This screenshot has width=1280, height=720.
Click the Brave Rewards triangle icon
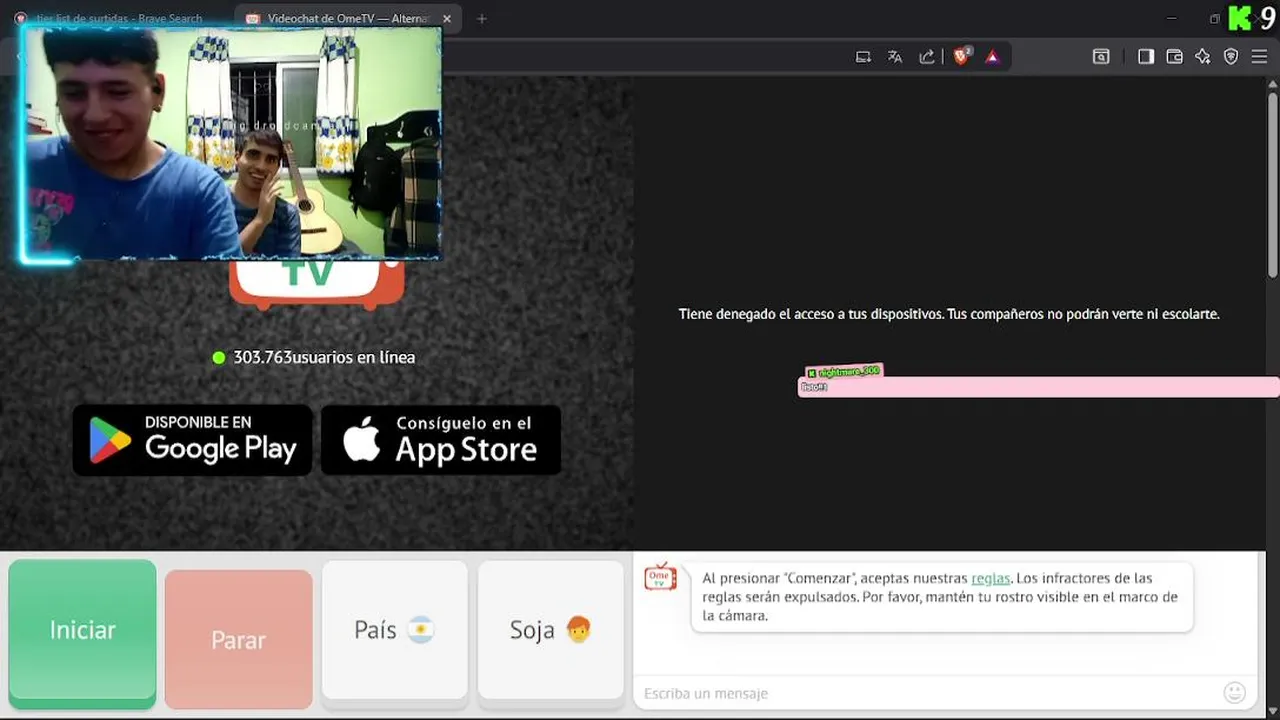[992, 57]
